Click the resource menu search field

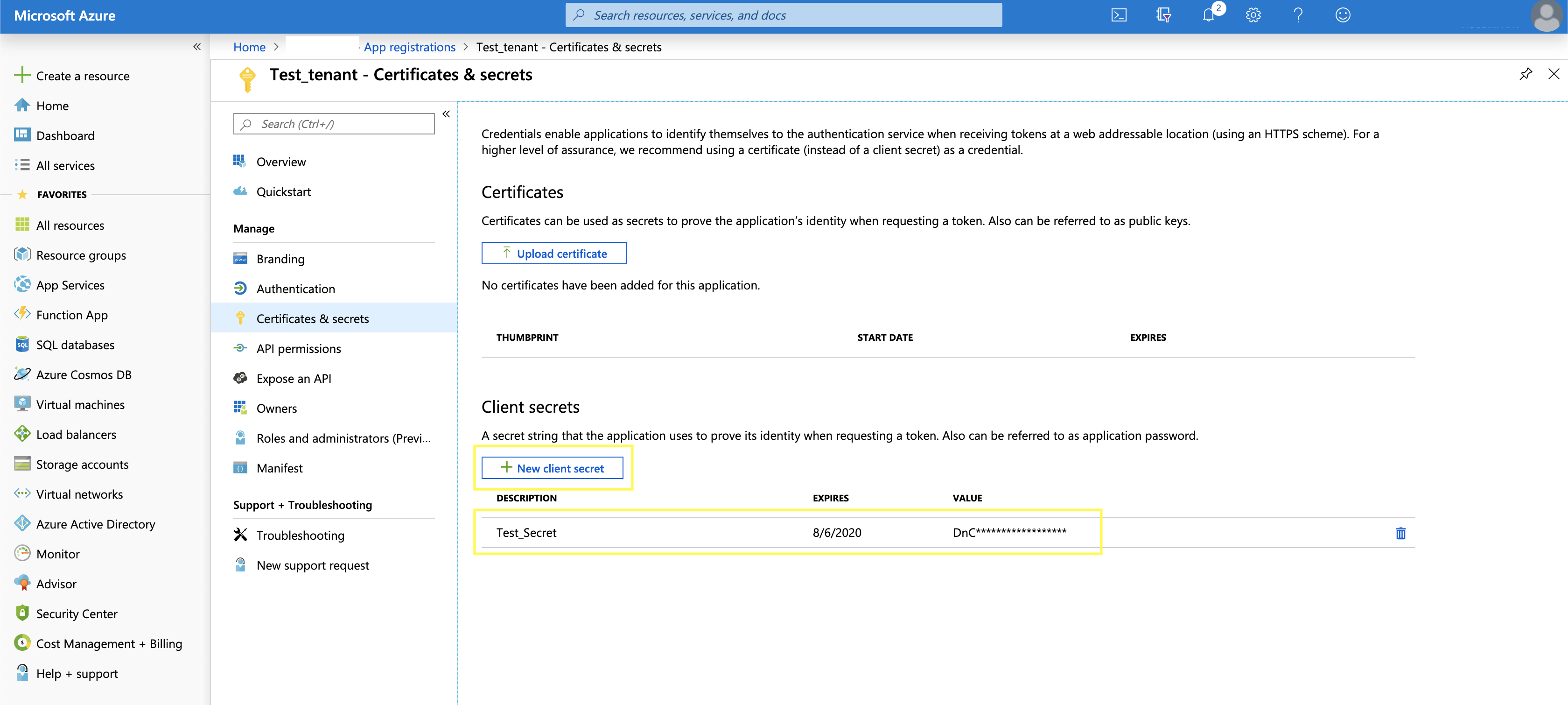click(x=334, y=124)
